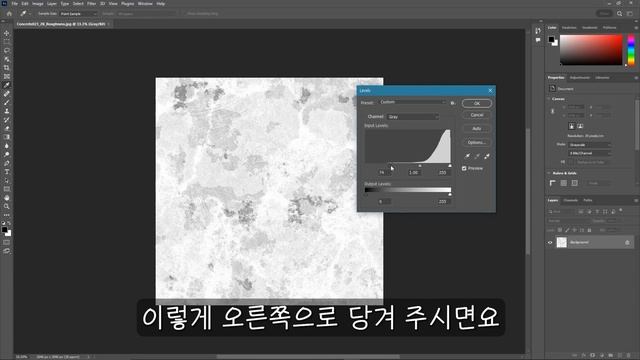Pick the black point eyedropper in Levels

click(467, 156)
